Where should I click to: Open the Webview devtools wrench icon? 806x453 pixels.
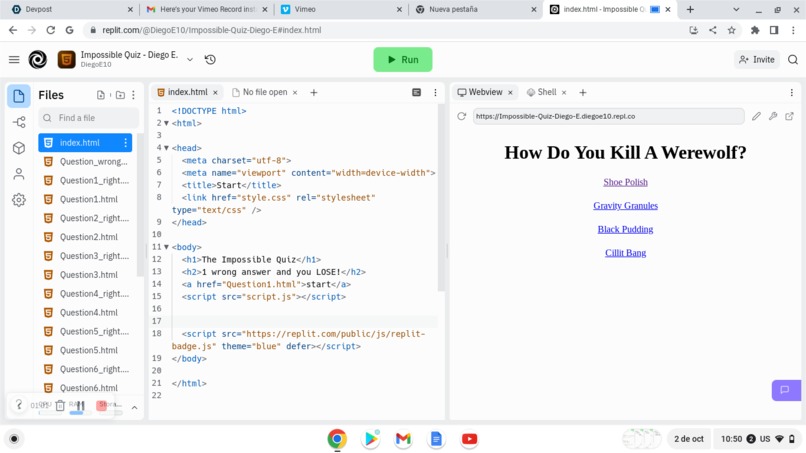coord(773,116)
